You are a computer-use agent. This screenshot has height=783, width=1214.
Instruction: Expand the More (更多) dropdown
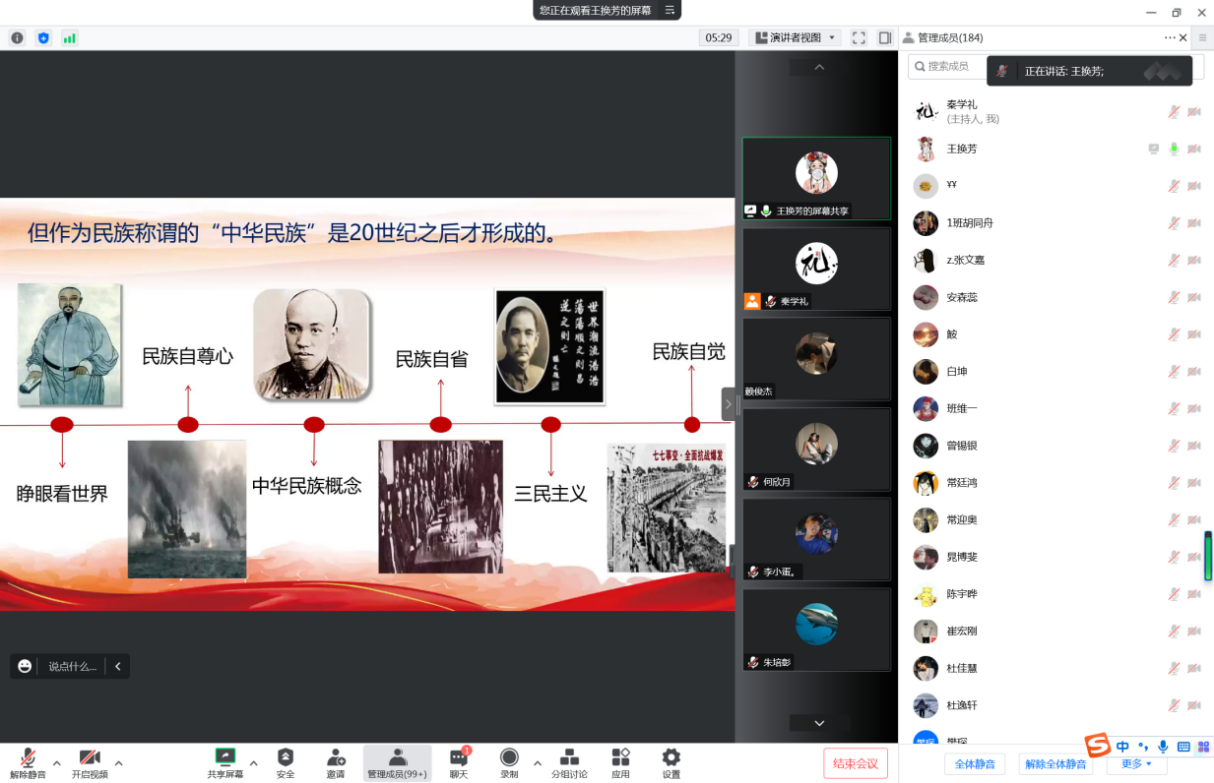(1136, 764)
